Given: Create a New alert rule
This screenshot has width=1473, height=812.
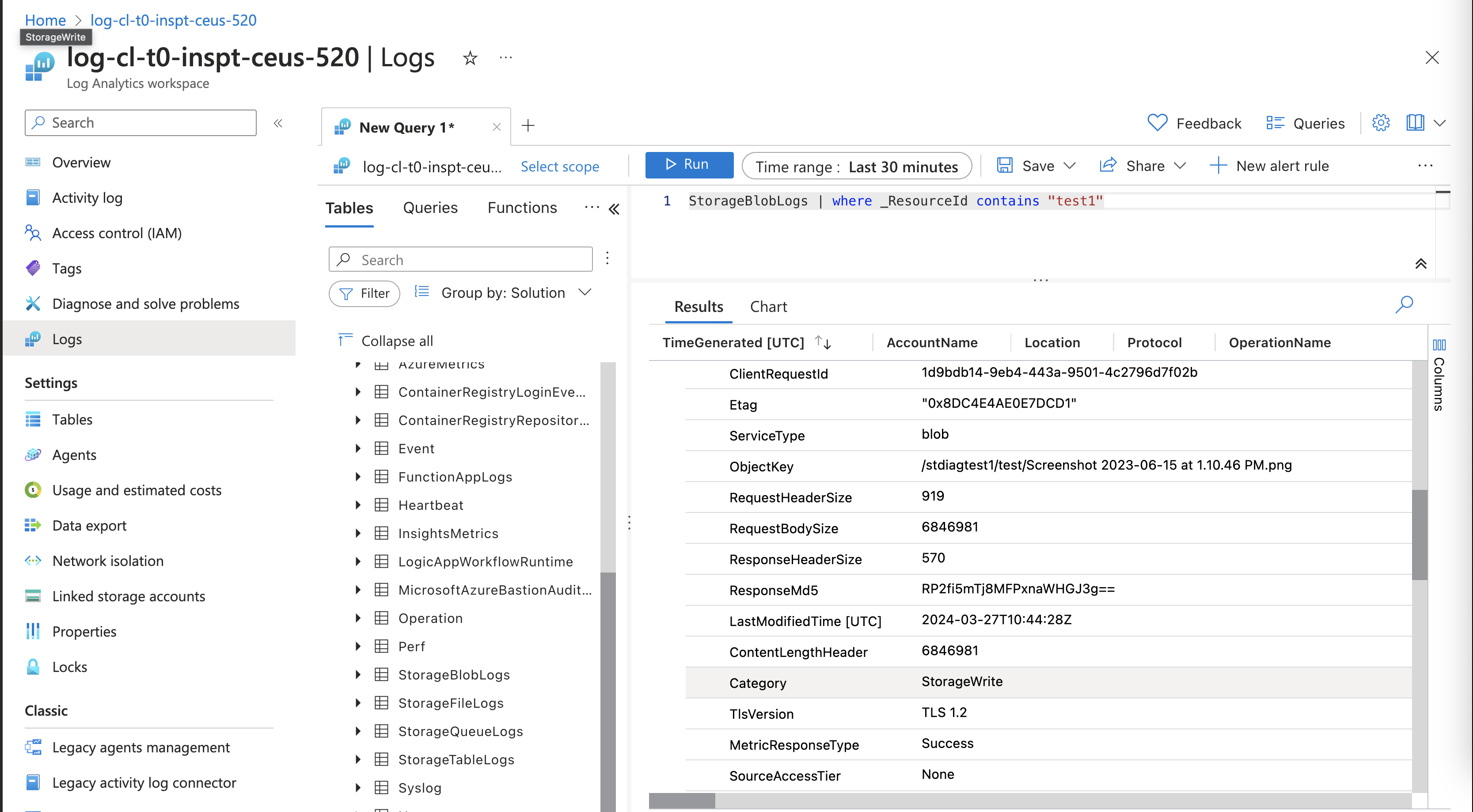Looking at the screenshot, I should pos(1269,166).
